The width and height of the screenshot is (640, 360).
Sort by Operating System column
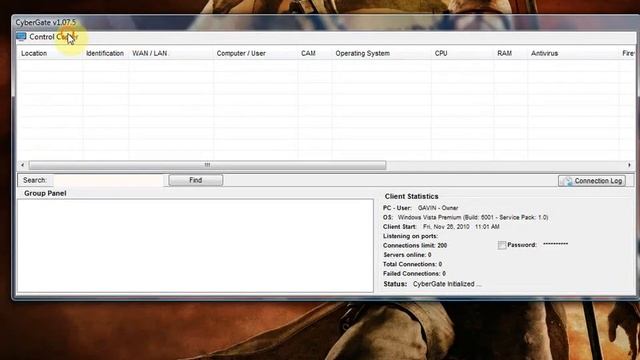(362, 53)
